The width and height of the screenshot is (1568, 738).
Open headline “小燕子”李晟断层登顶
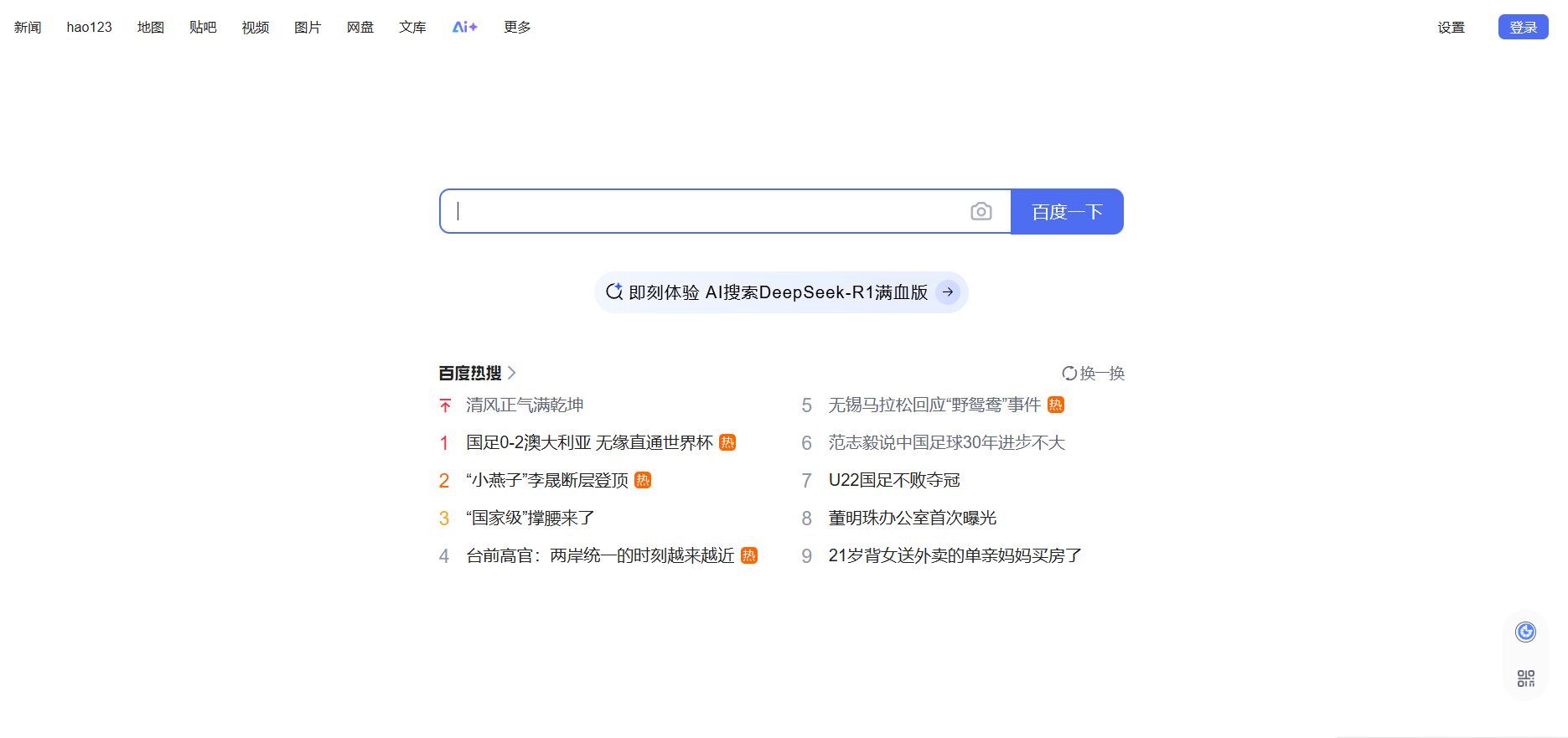547,480
